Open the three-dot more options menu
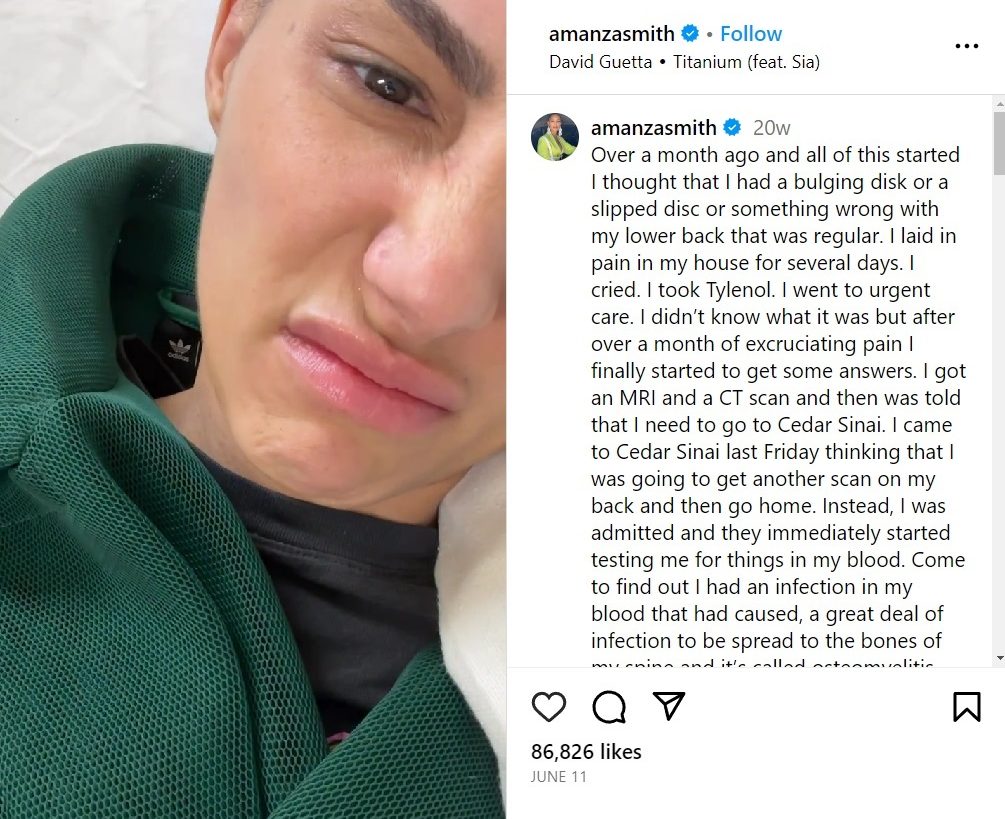This screenshot has height=819, width=1005. 967,46
